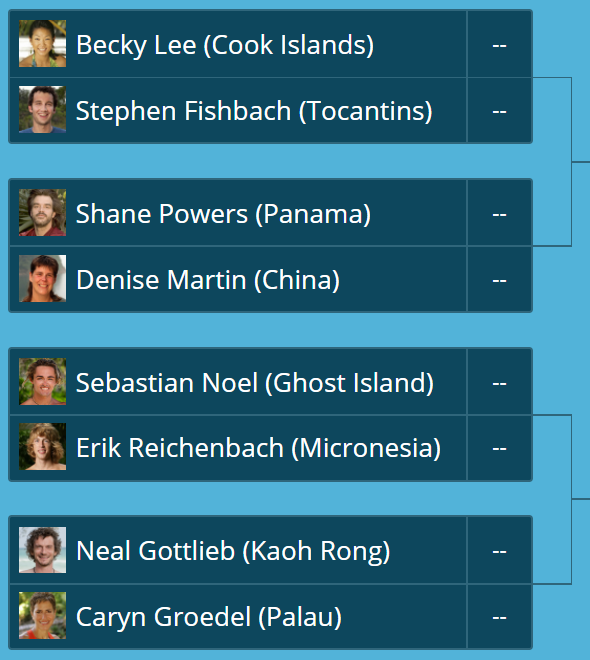Viewport: 590px width, 660px height.
Task: Click Sebastian Noel's profile photo
Action: [43, 381]
